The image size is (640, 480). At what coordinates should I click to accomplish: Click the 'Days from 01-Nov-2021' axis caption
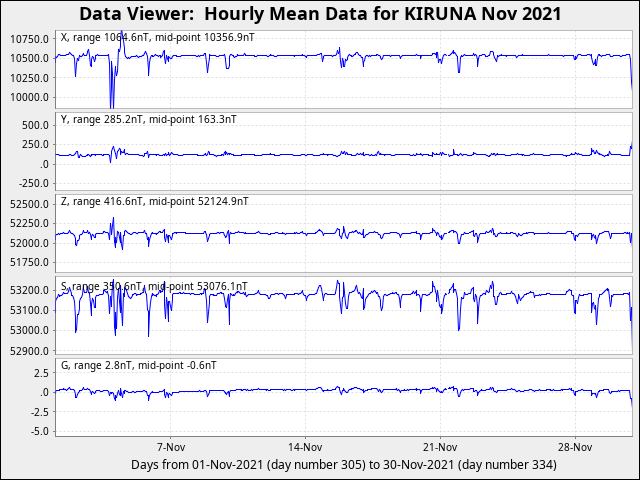[x=343, y=465]
